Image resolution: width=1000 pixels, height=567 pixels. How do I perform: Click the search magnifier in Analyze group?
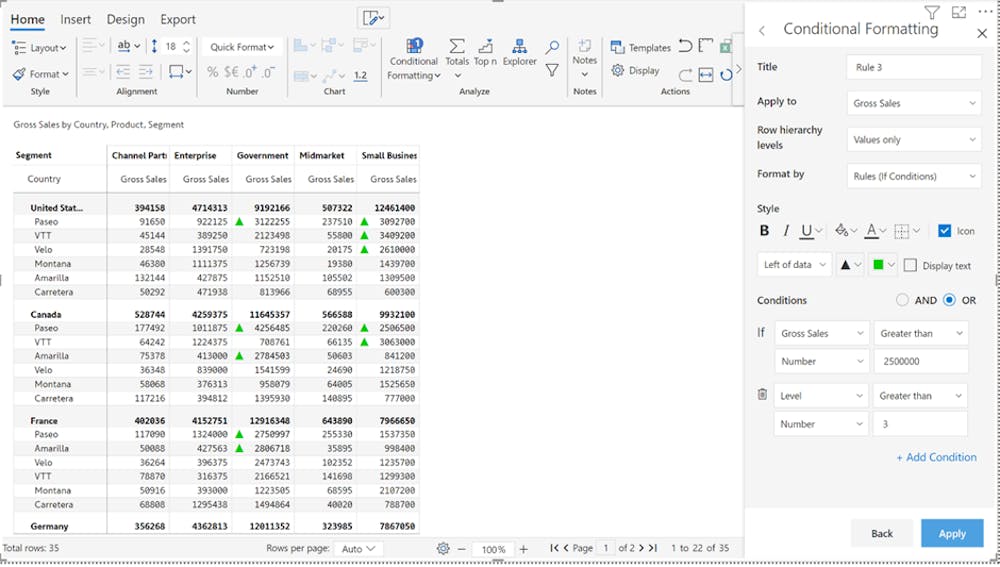[552, 47]
